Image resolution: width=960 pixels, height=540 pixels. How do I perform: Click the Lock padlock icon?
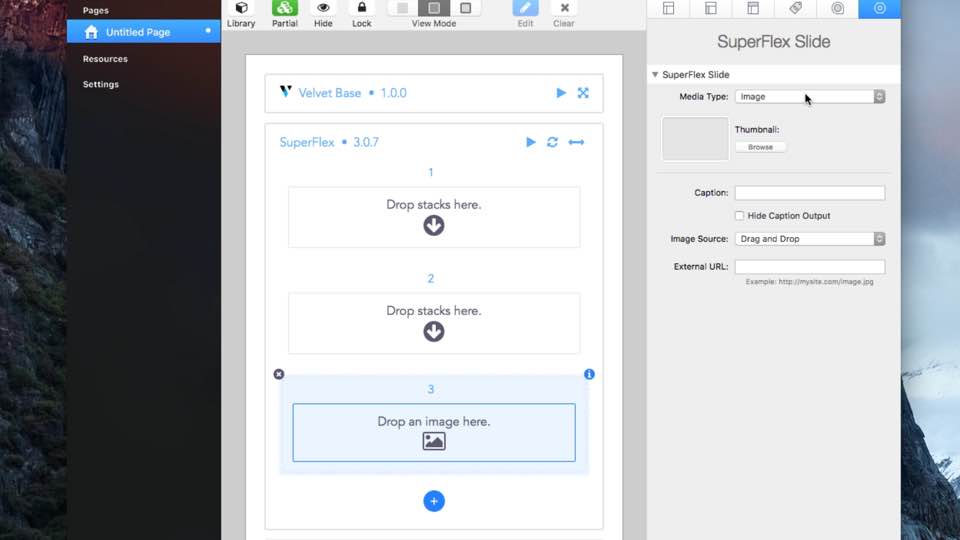click(x=361, y=9)
